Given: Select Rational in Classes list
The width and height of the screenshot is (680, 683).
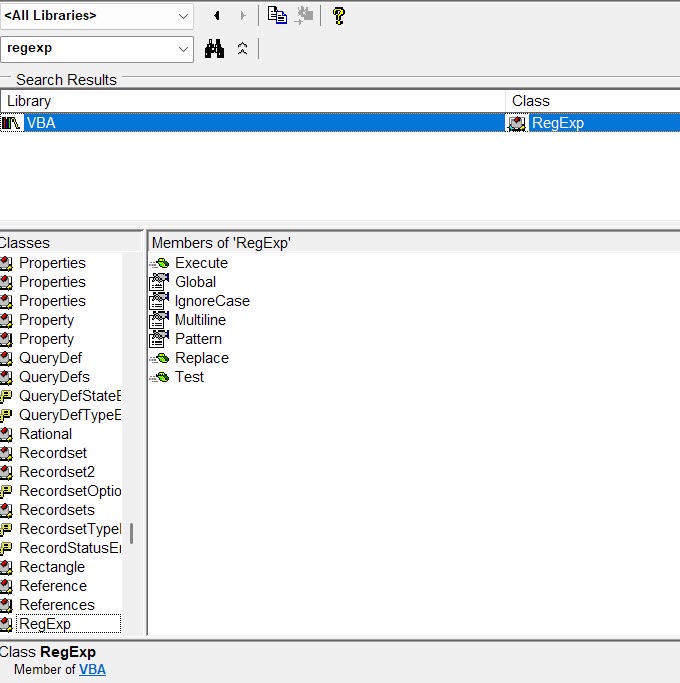Looking at the screenshot, I should [x=45, y=434].
